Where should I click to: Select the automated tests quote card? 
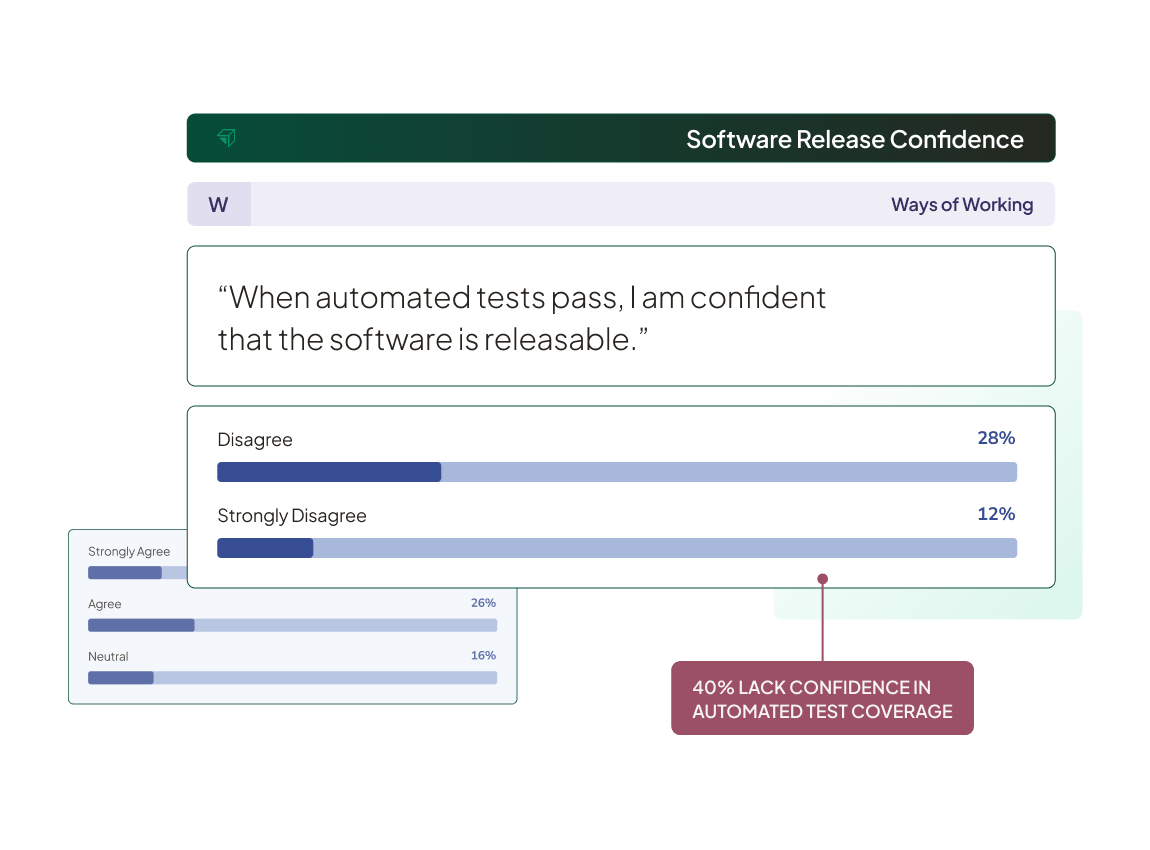click(621, 316)
